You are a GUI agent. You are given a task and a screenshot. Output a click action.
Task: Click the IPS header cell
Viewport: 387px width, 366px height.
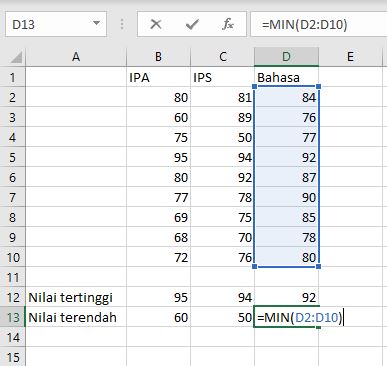pyautogui.click(x=222, y=77)
